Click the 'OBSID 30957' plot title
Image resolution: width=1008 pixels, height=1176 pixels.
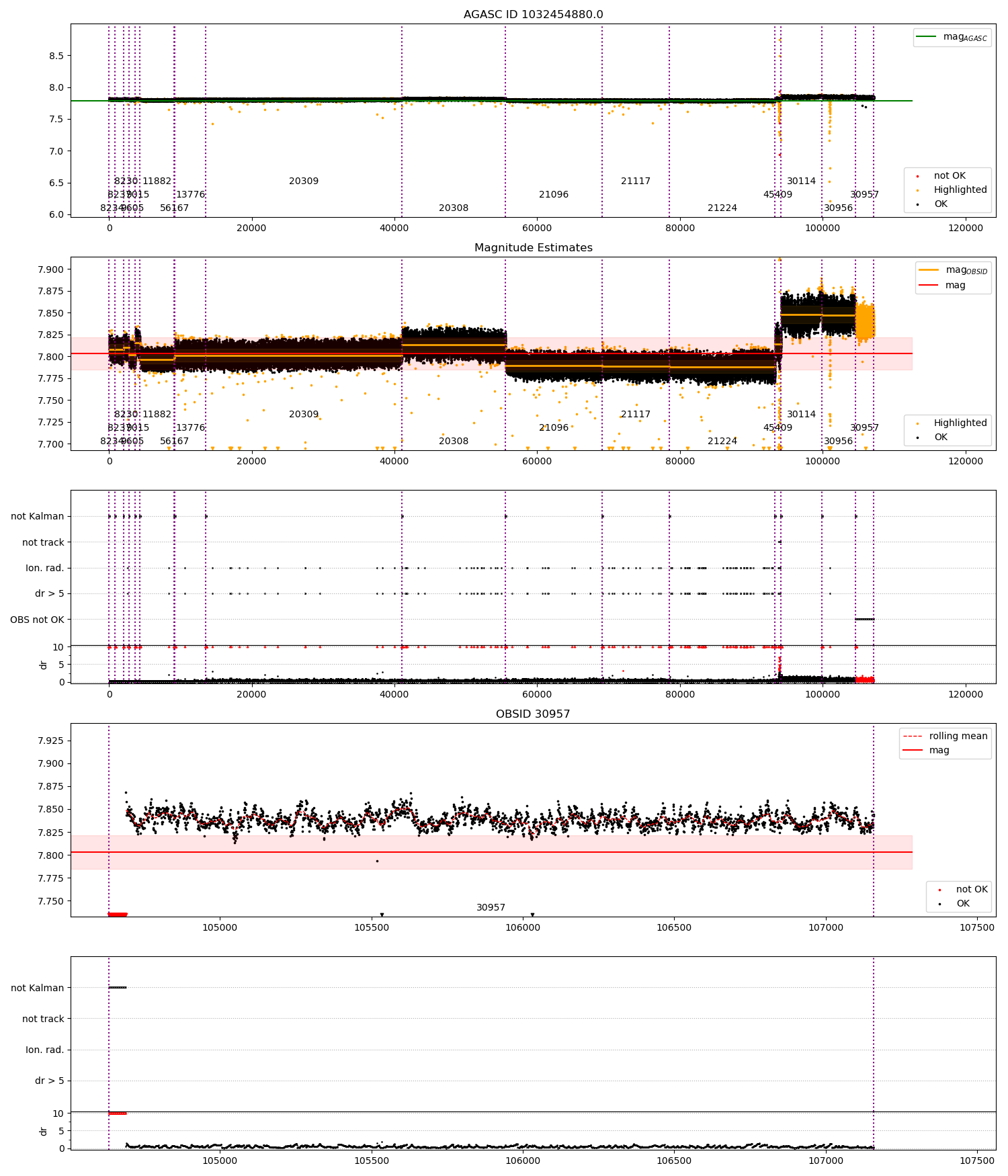pos(533,714)
